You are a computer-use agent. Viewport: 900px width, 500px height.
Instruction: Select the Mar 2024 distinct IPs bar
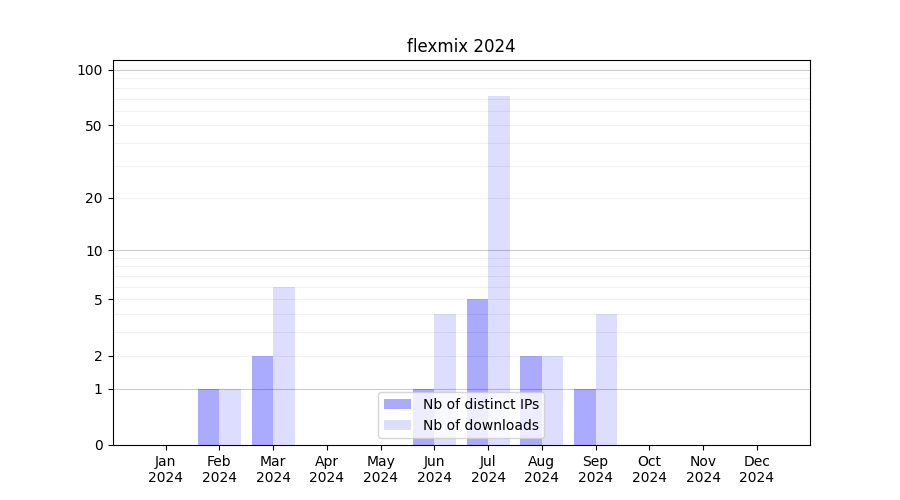(262, 400)
